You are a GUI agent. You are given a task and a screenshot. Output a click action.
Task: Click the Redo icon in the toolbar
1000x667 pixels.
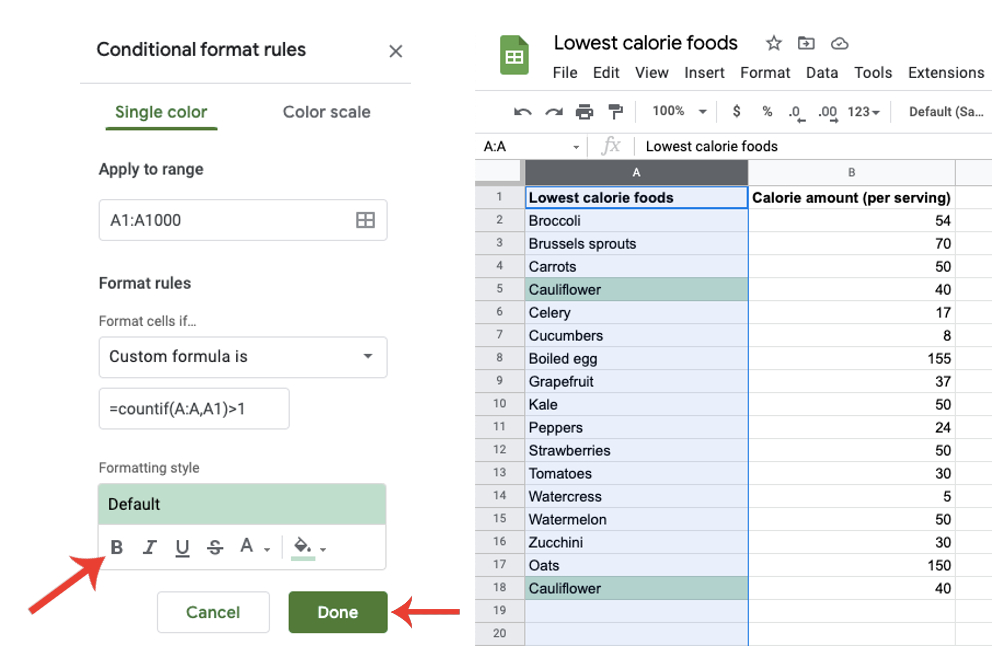pyautogui.click(x=553, y=111)
